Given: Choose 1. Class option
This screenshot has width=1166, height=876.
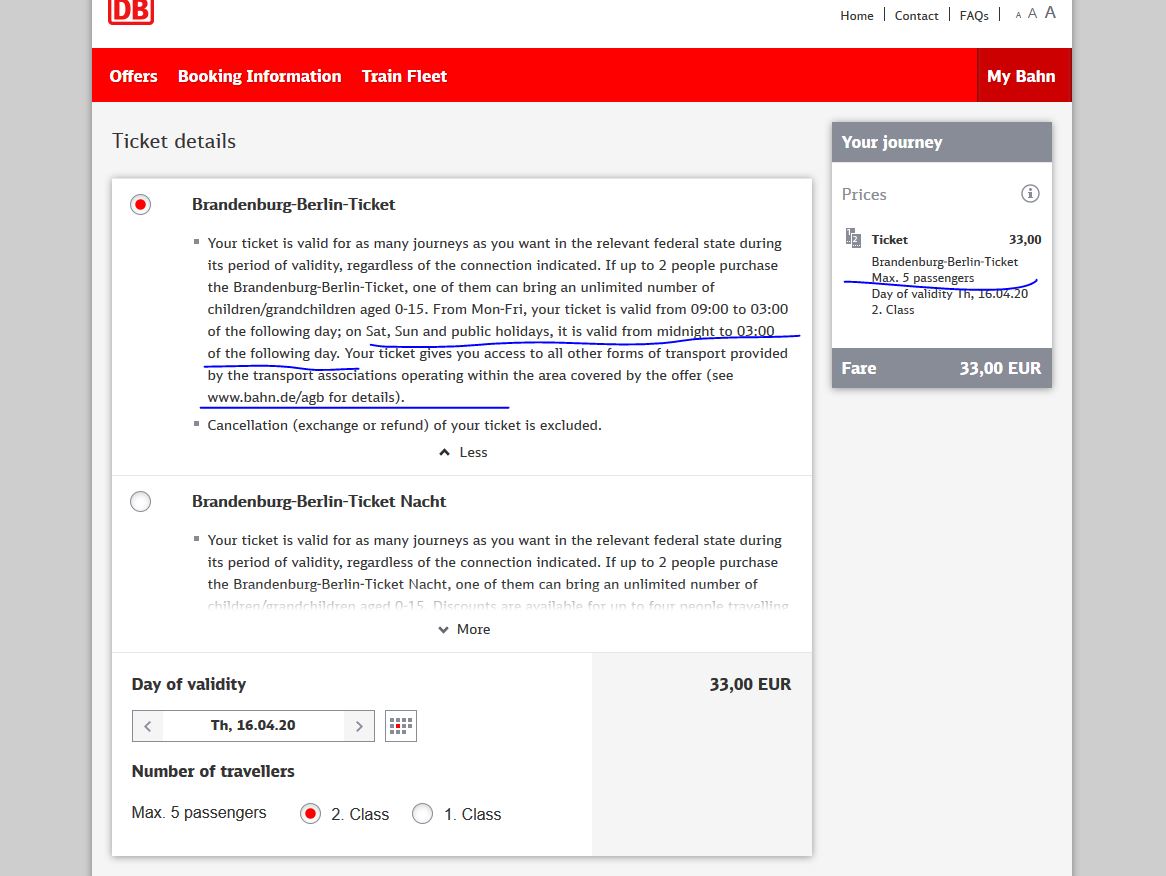Looking at the screenshot, I should coord(422,814).
